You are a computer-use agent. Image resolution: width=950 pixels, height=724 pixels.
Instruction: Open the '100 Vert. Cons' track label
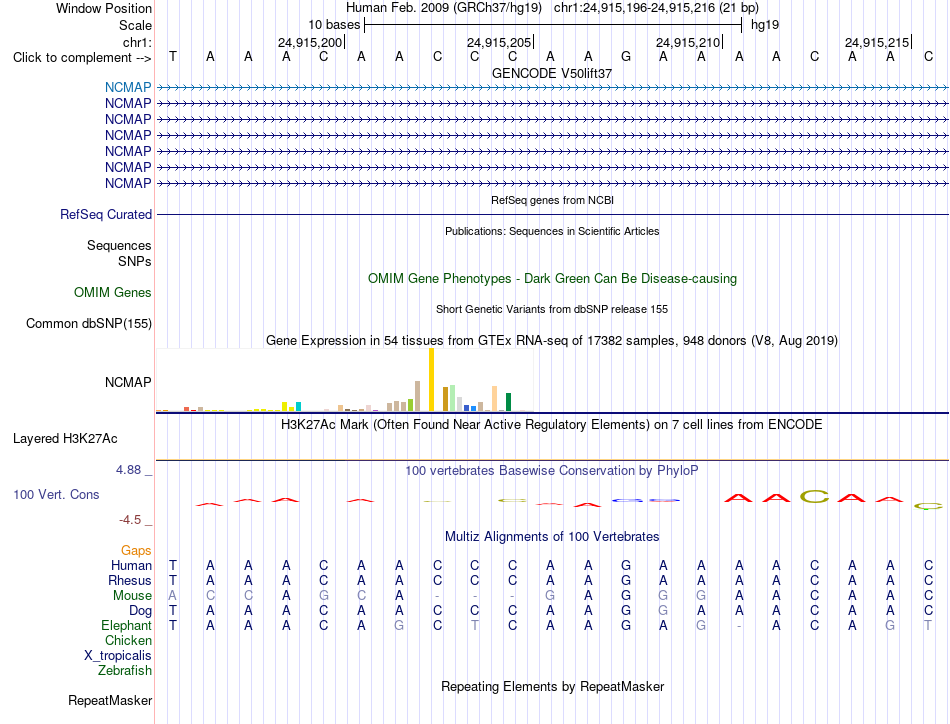click(56, 494)
